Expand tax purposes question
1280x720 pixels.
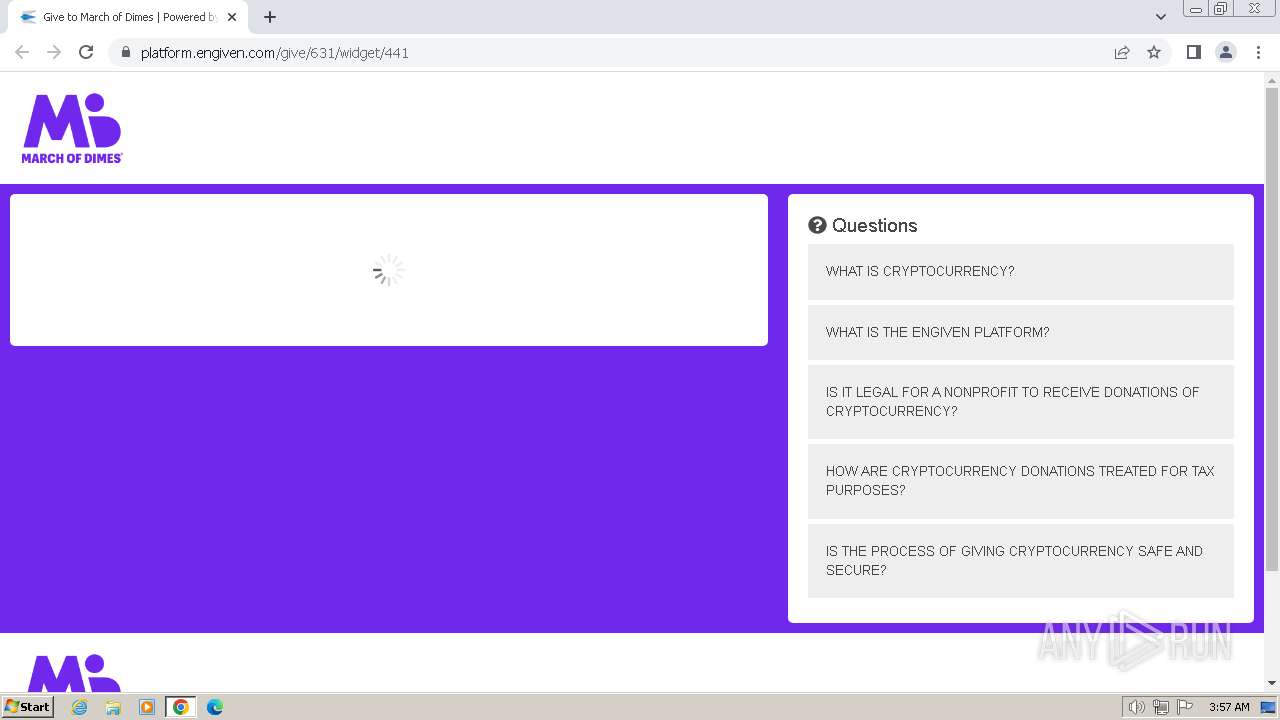point(1021,481)
